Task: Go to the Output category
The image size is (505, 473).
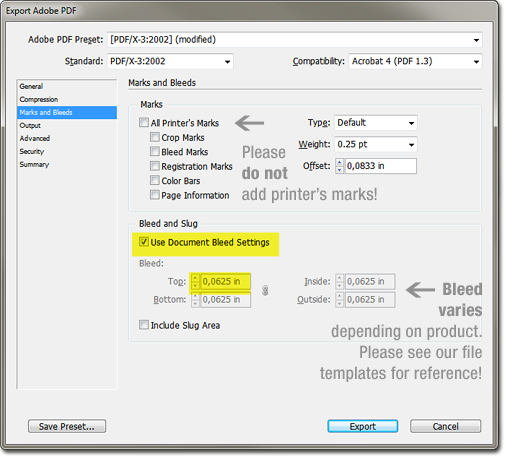Action: 67,125
